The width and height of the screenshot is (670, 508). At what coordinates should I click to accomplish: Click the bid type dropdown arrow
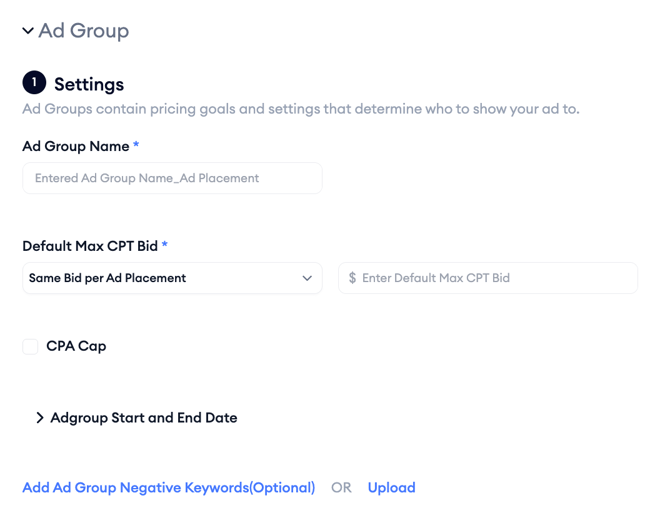307,278
